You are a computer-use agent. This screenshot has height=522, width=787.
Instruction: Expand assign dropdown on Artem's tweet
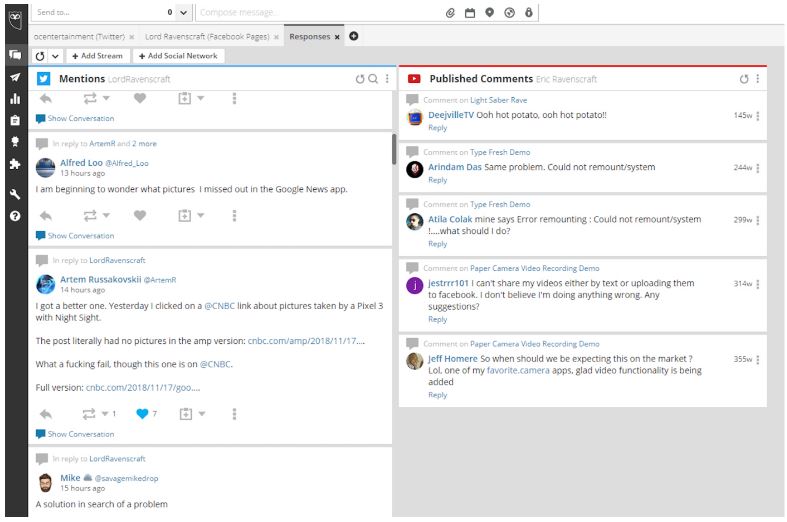tap(202, 414)
